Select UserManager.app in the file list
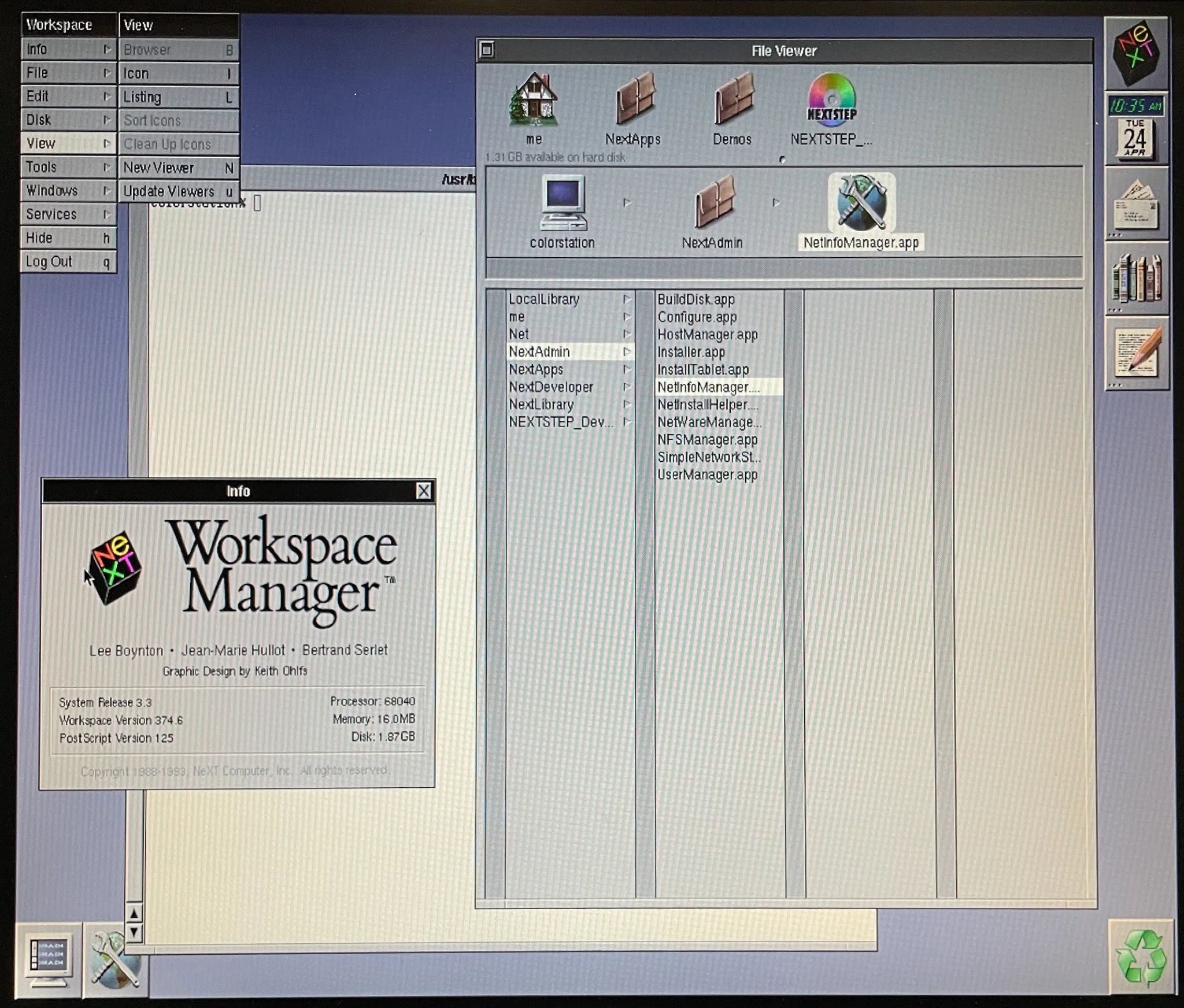The width and height of the screenshot is (1184, 1008). click(707, 475)
